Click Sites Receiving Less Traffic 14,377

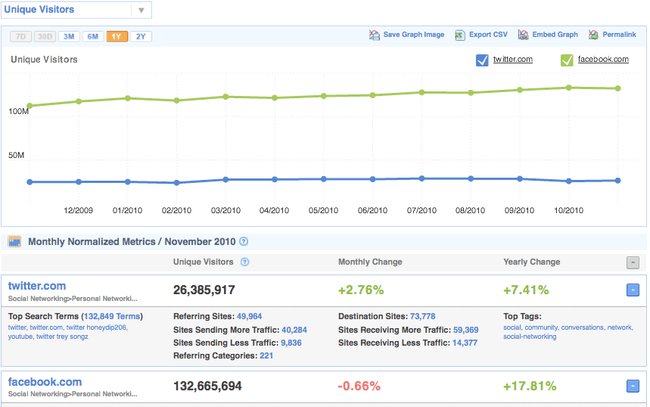pos(465,343)
